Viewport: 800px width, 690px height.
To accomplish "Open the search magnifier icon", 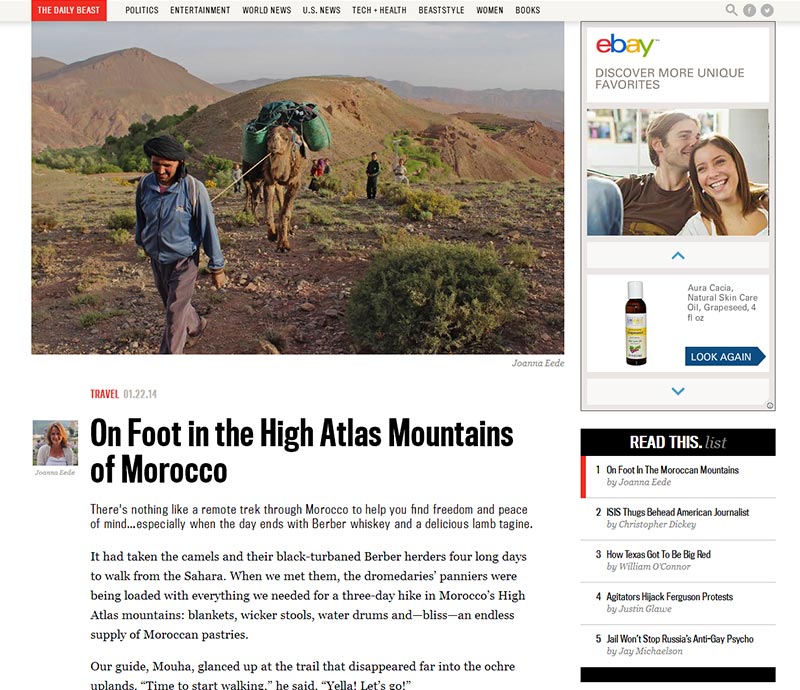I will (x=731, y=10).
